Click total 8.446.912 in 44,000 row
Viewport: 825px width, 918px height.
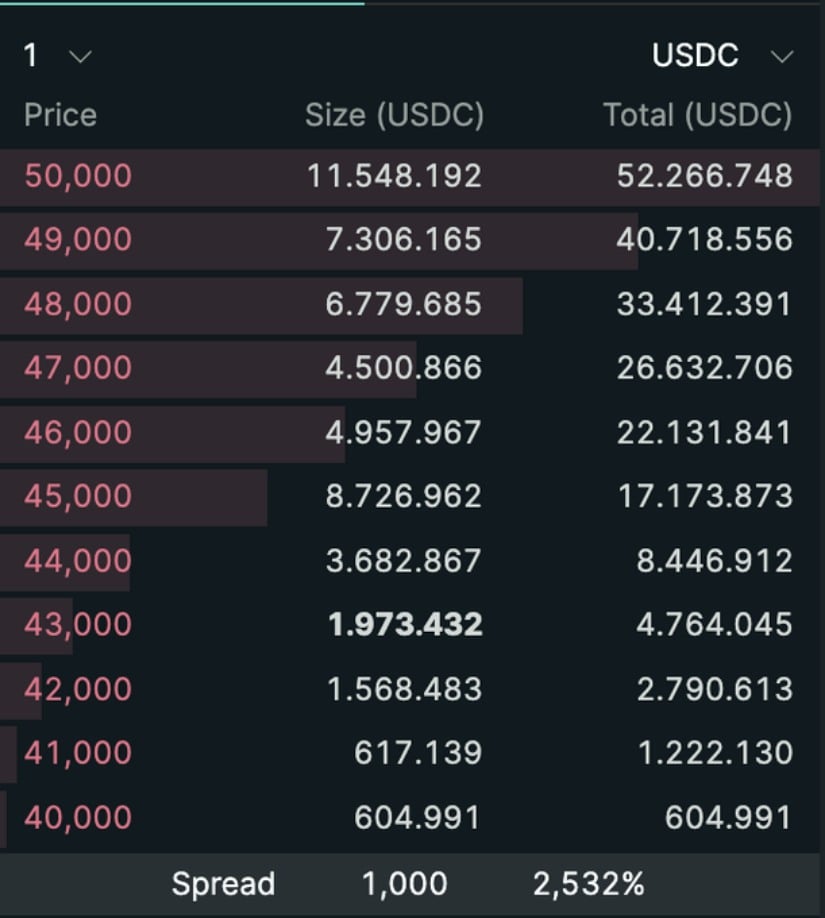(714, 561)
